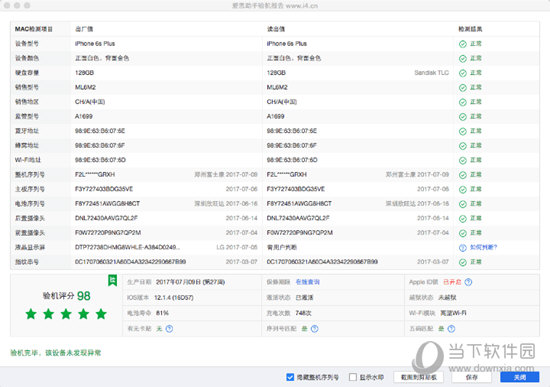Click the 出厂值 column header

(84, 29)
